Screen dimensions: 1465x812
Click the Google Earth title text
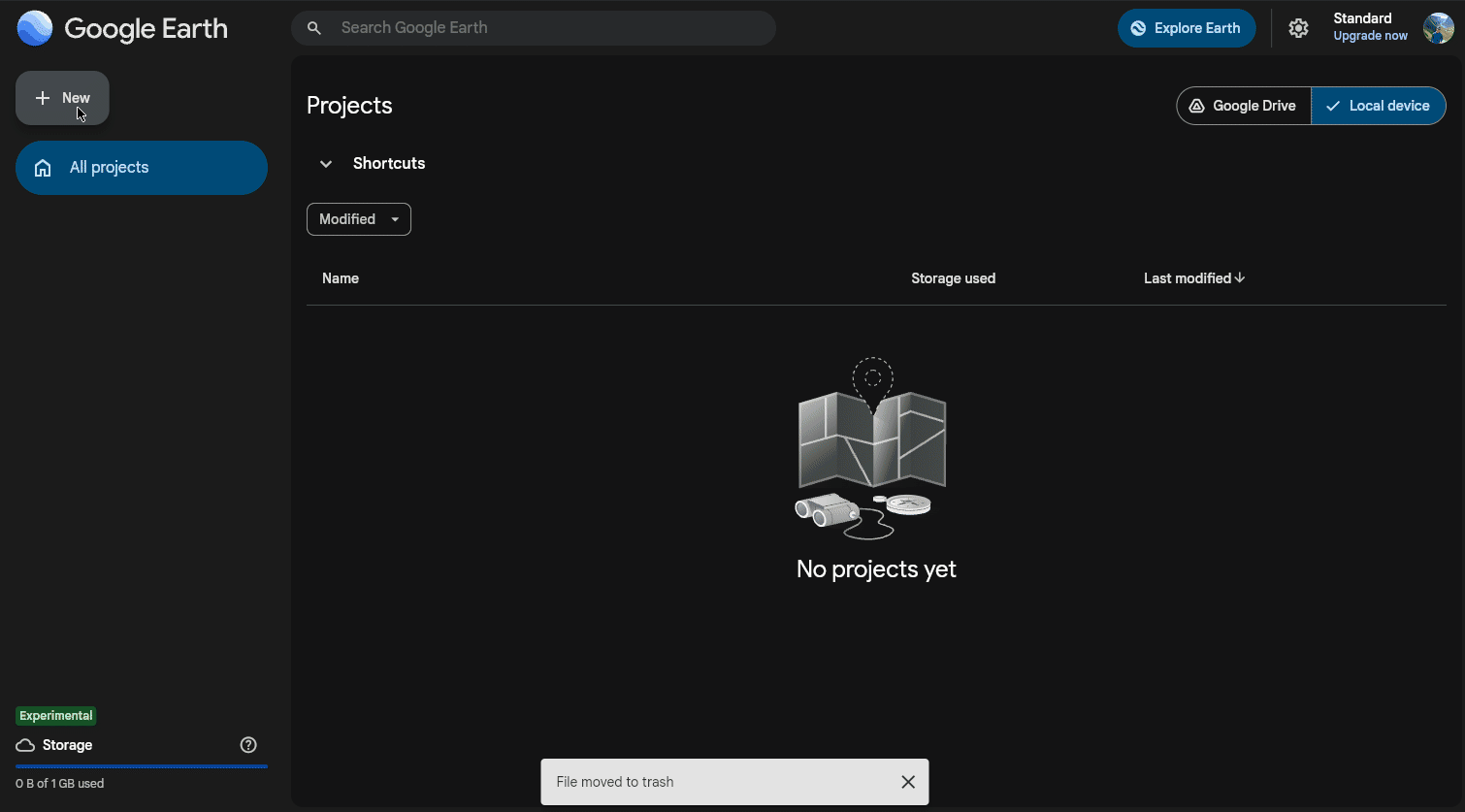(146, 29)
